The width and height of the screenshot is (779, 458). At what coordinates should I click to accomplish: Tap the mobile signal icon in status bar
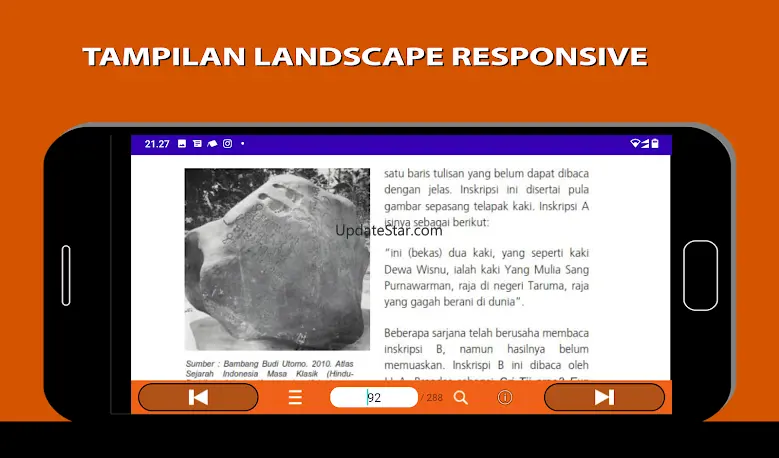[x=645, y=144]
